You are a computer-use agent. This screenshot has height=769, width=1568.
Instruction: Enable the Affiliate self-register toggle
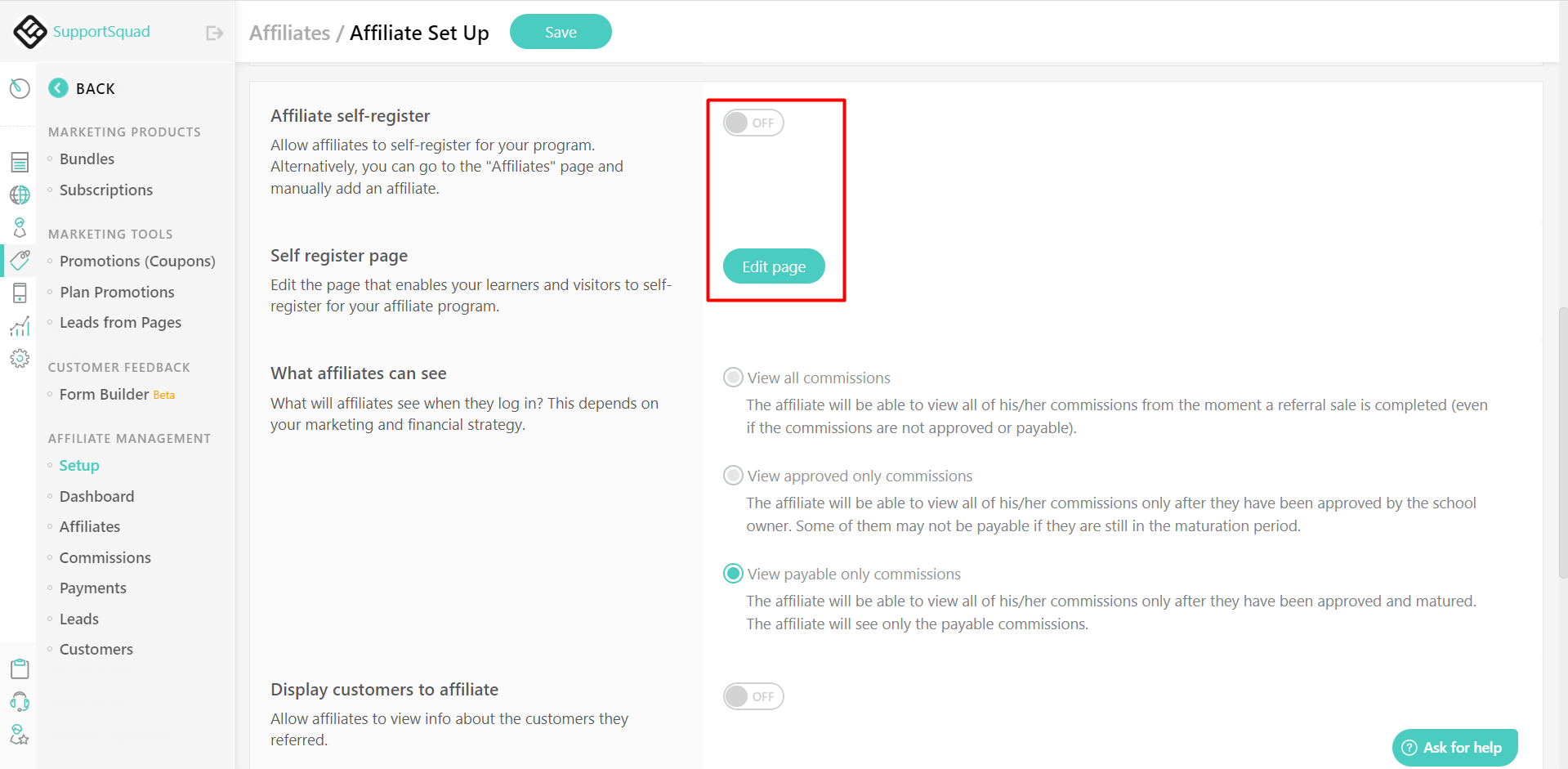click(753, 122)
